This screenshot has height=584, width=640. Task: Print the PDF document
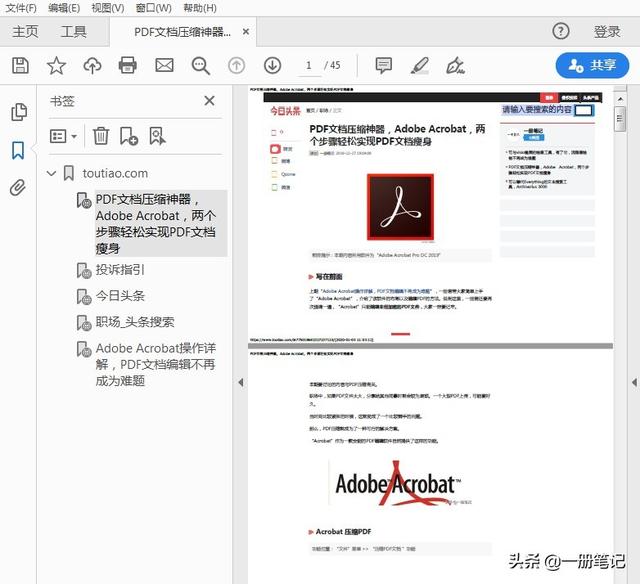tap(128, 65)
